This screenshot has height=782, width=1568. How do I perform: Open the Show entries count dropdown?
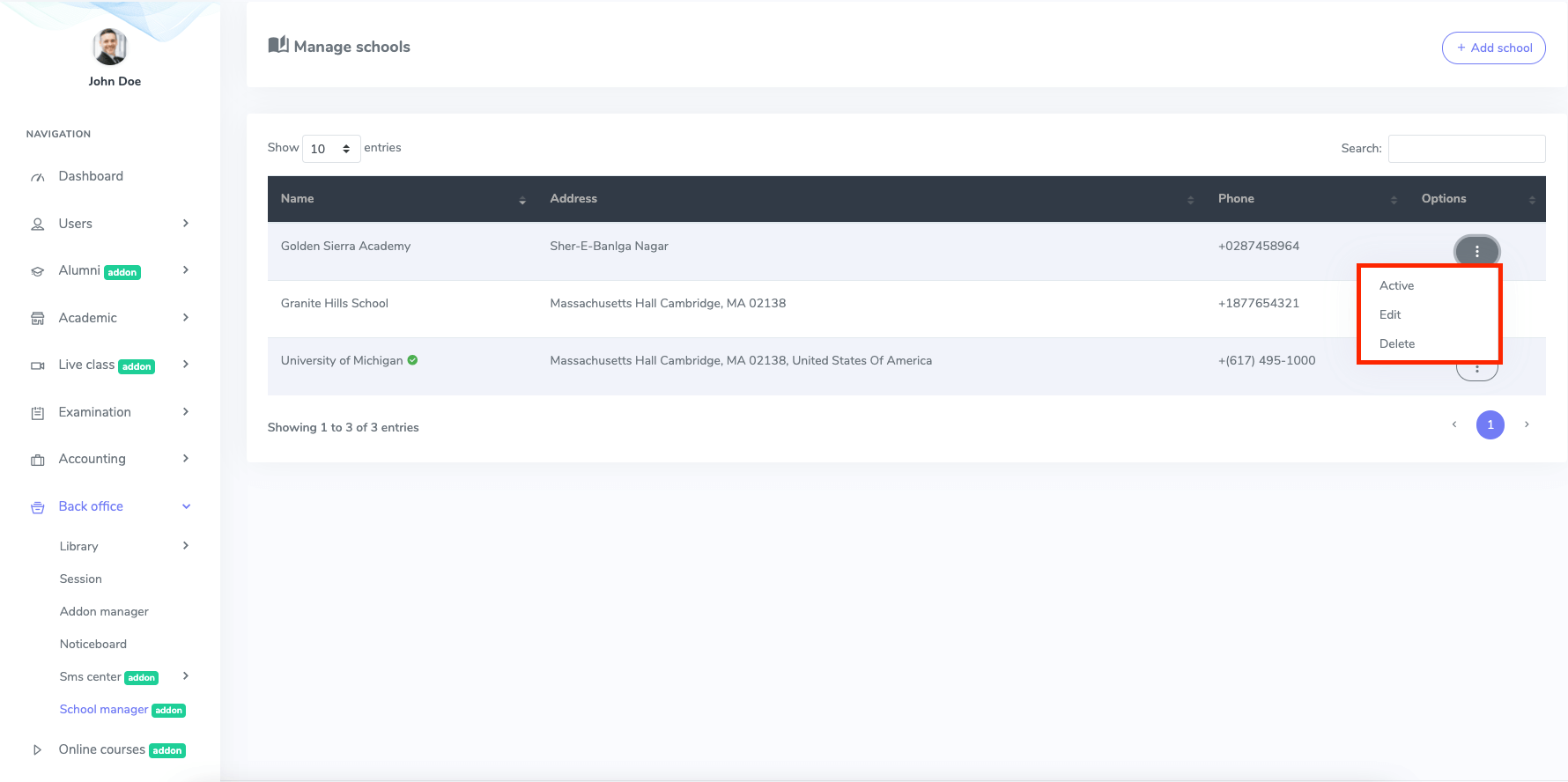tap(330, 149)
